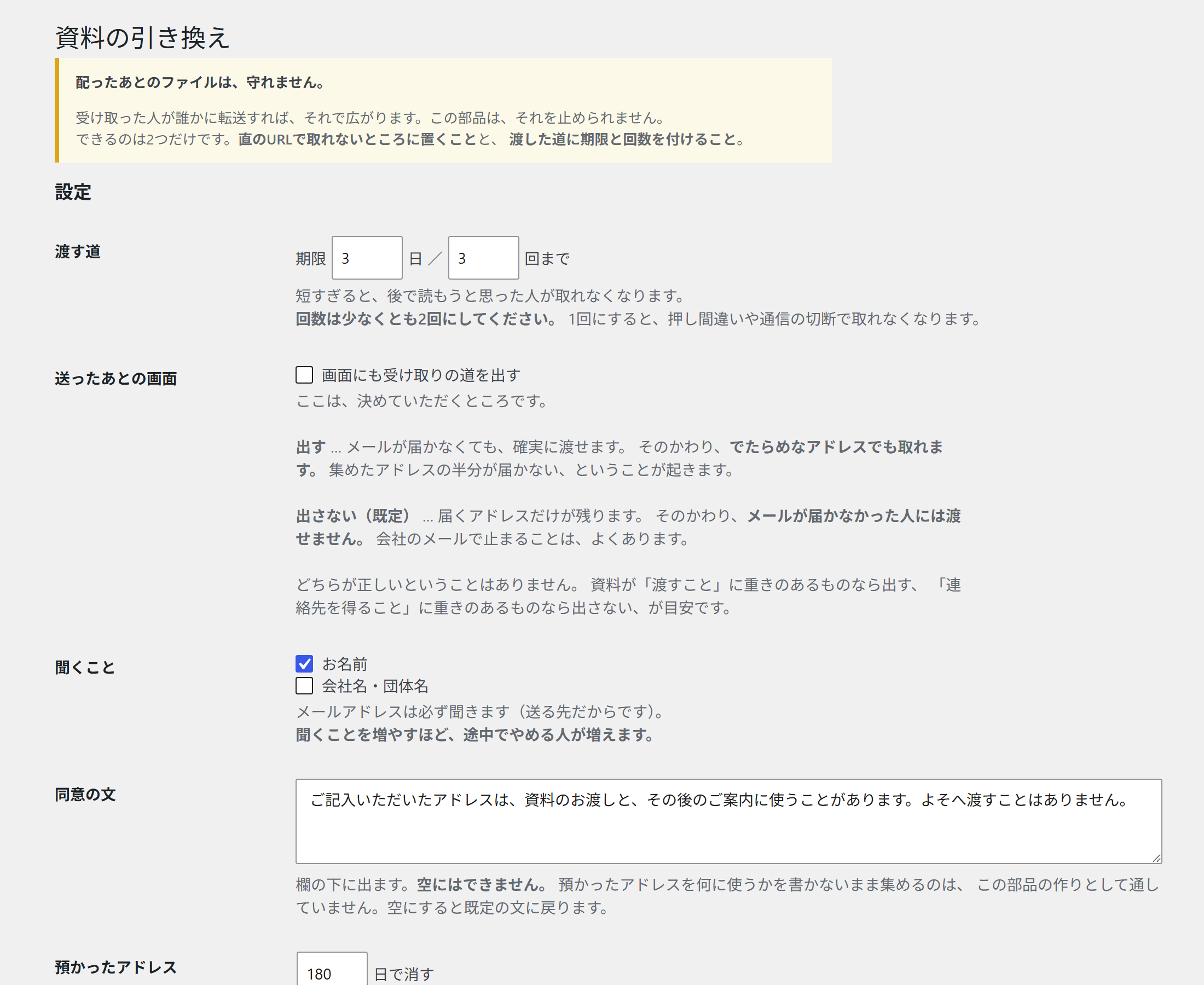Image resolution: width=1204 pixels, height=985 pixels.
Task: Click the 資料の引き換え page heading
Action: tap(142, 37)
